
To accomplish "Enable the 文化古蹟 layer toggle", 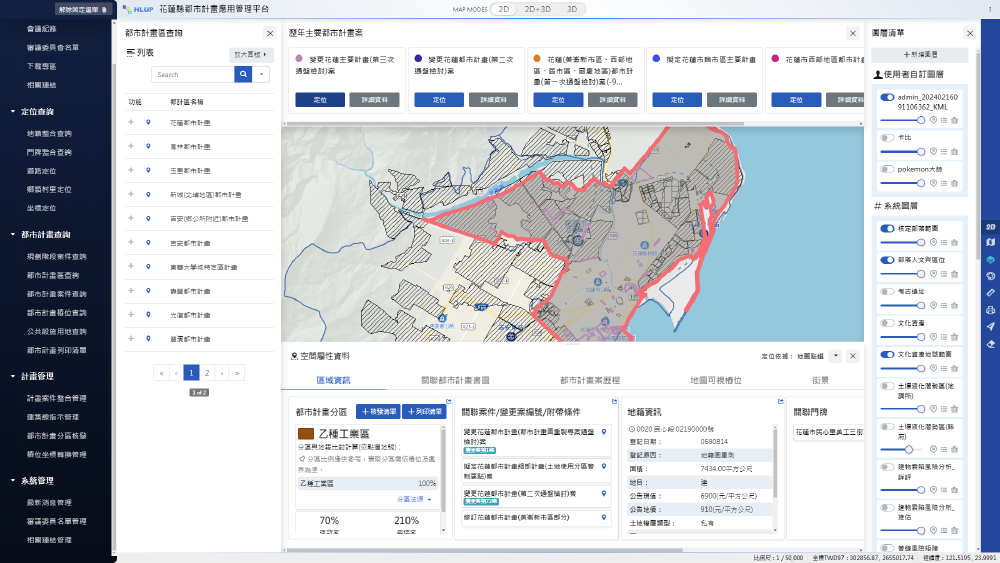I will pyautogui.click(x=887, y=323).
